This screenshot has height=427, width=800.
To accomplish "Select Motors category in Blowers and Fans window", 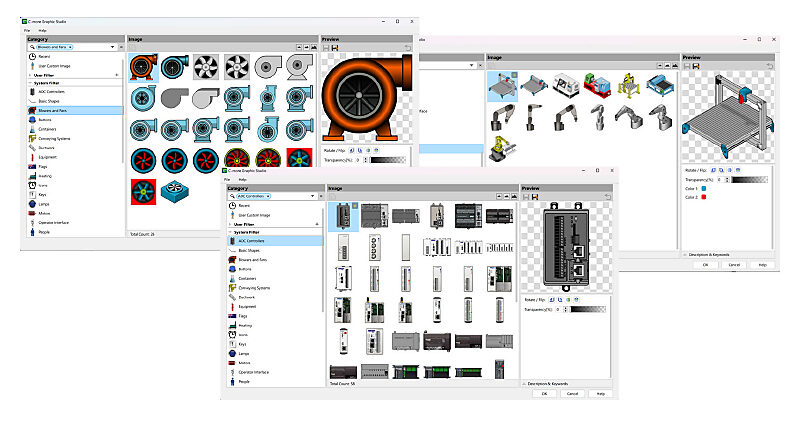I will point(75,213).
